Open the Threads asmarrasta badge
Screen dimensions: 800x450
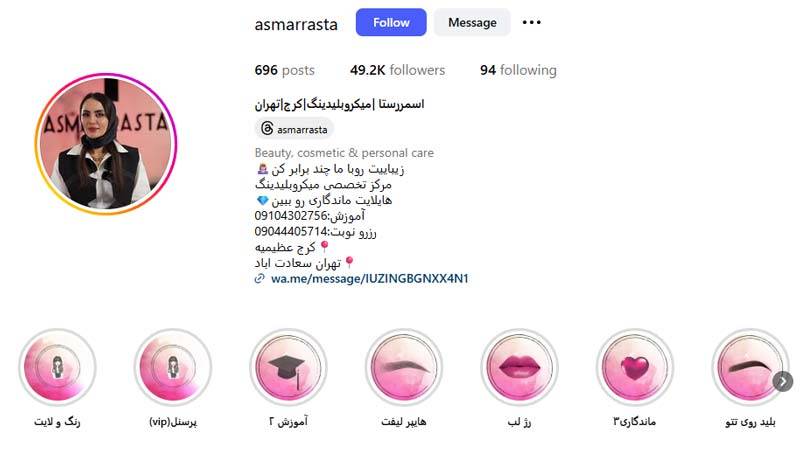[x=294, y=129]
